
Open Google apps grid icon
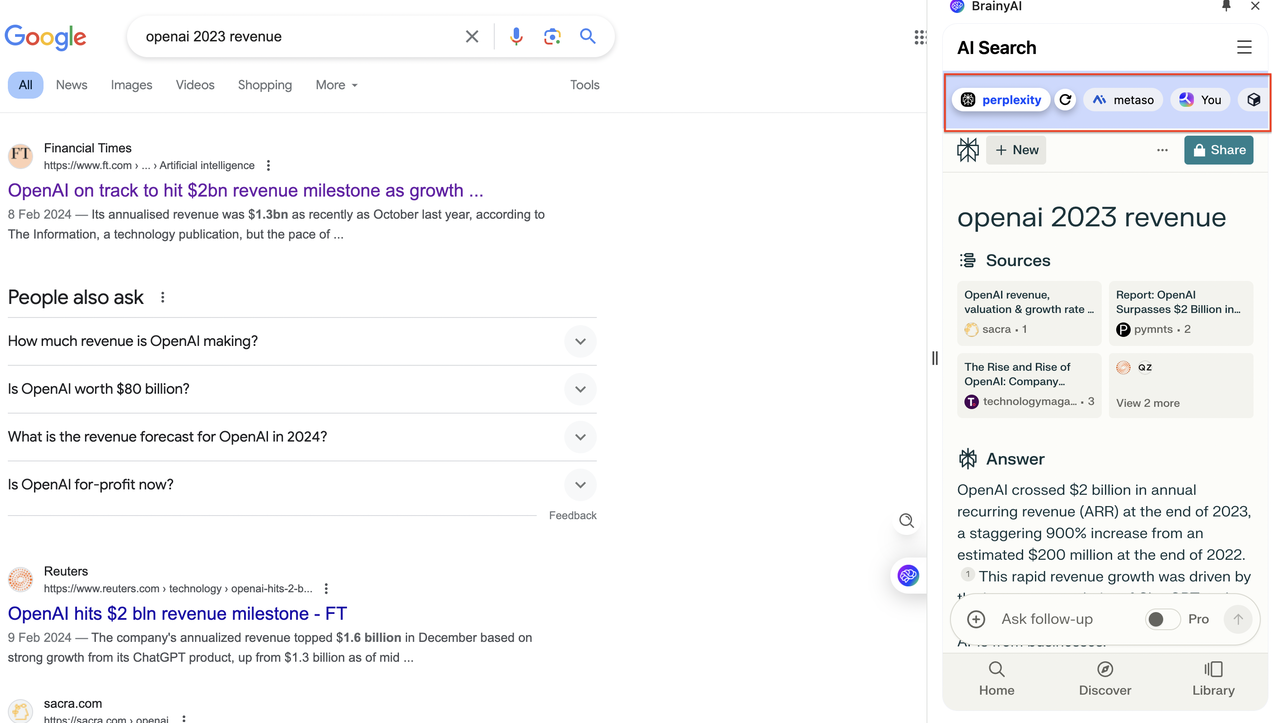tap(920, 37)
